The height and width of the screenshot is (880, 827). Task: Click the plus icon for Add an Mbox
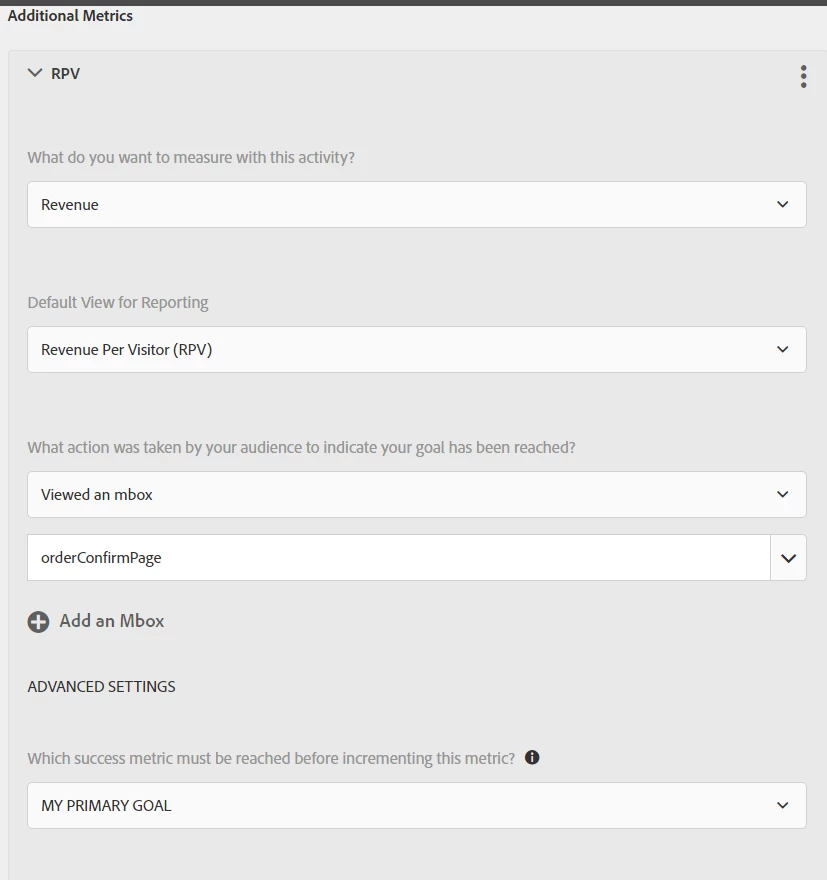tap(38, 622)
